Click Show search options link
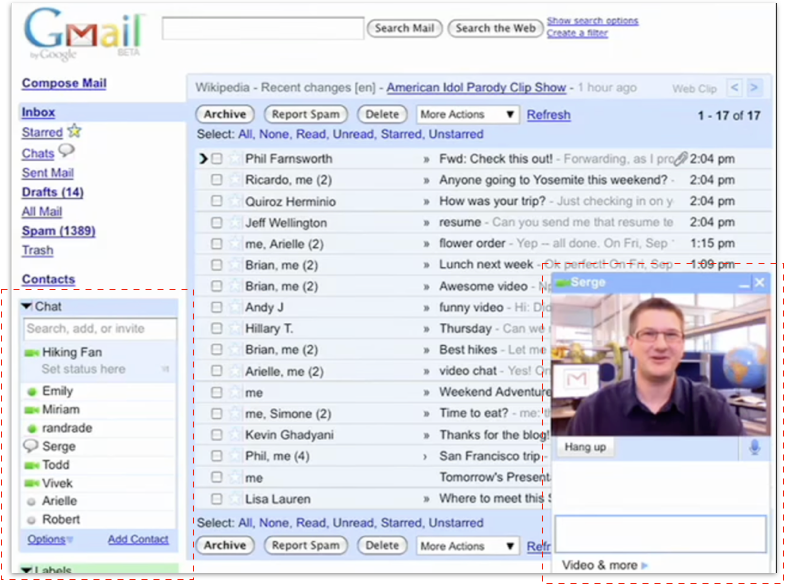 (x=593, y=21)
